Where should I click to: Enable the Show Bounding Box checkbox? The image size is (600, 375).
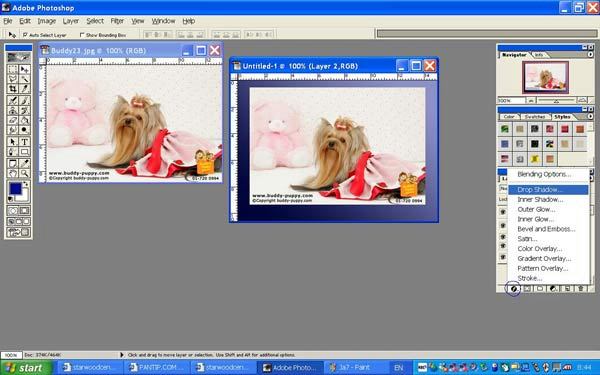coord(82,35)
